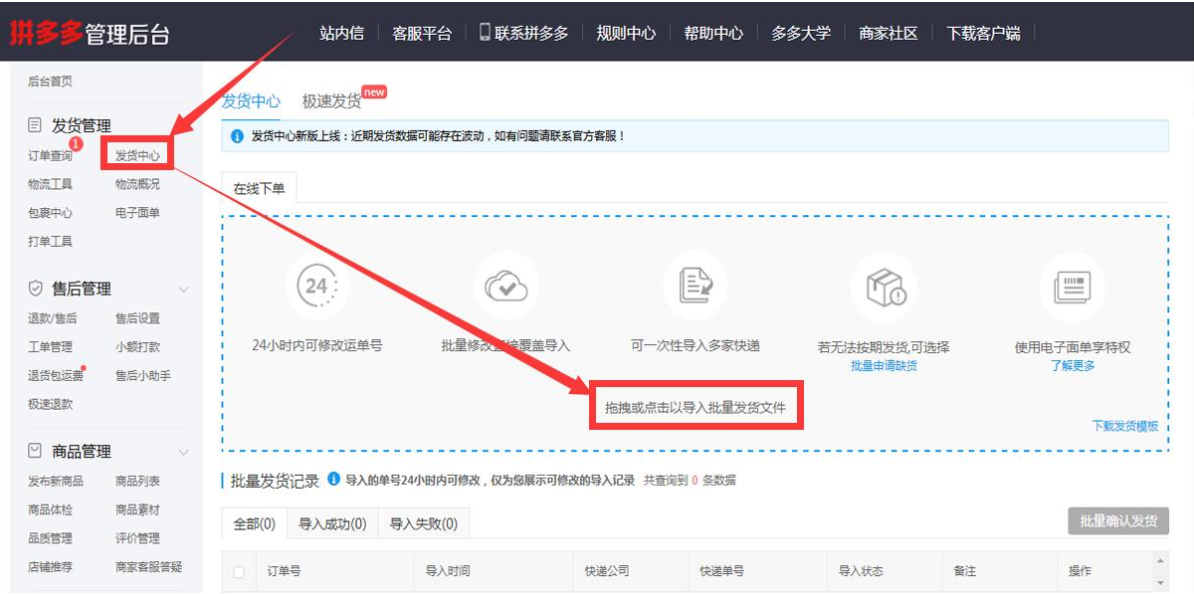
Task: Show the 全部(0) records tab
Action: pos(254,524)
